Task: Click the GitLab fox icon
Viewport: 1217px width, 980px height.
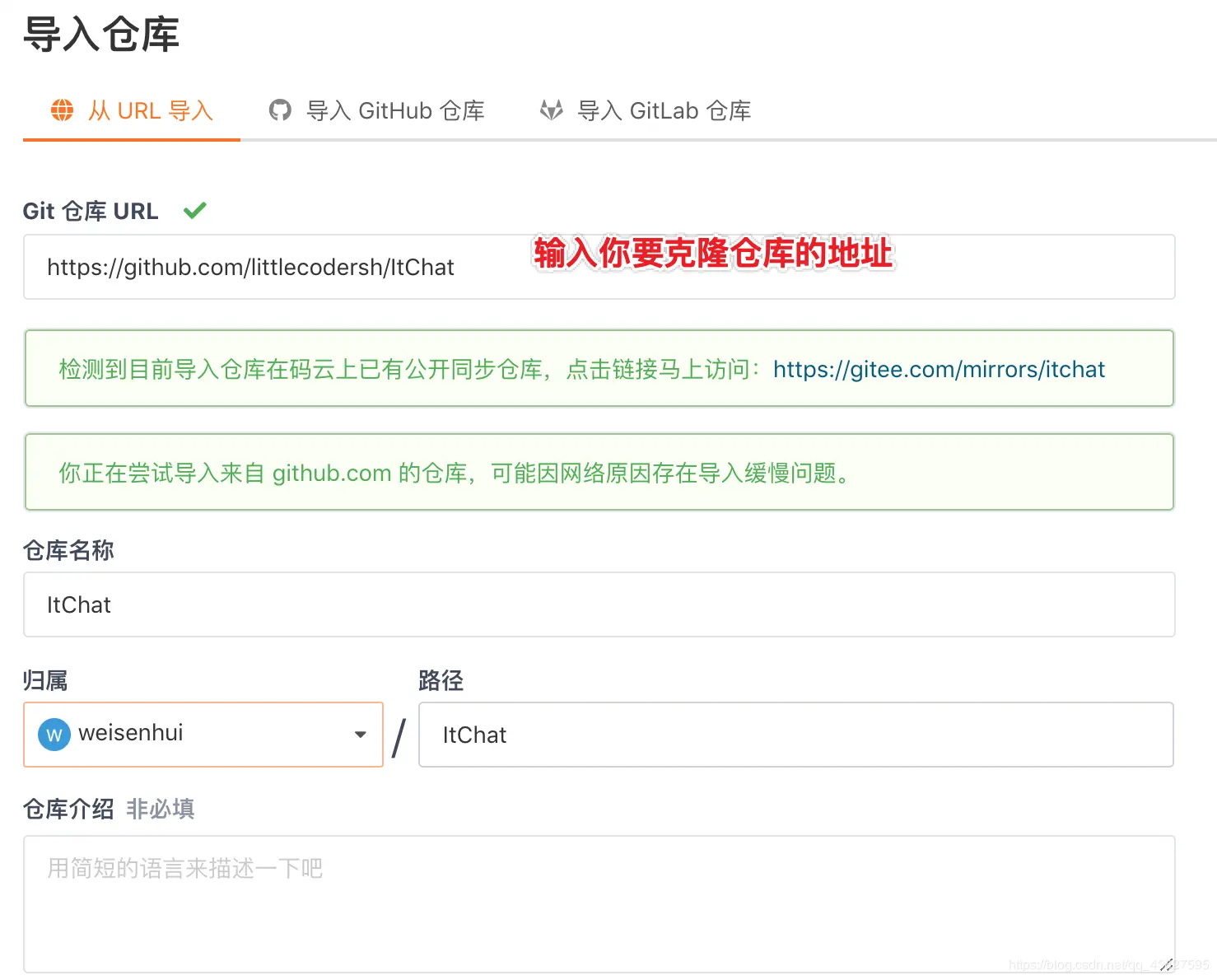Action: tap(551, 110)
